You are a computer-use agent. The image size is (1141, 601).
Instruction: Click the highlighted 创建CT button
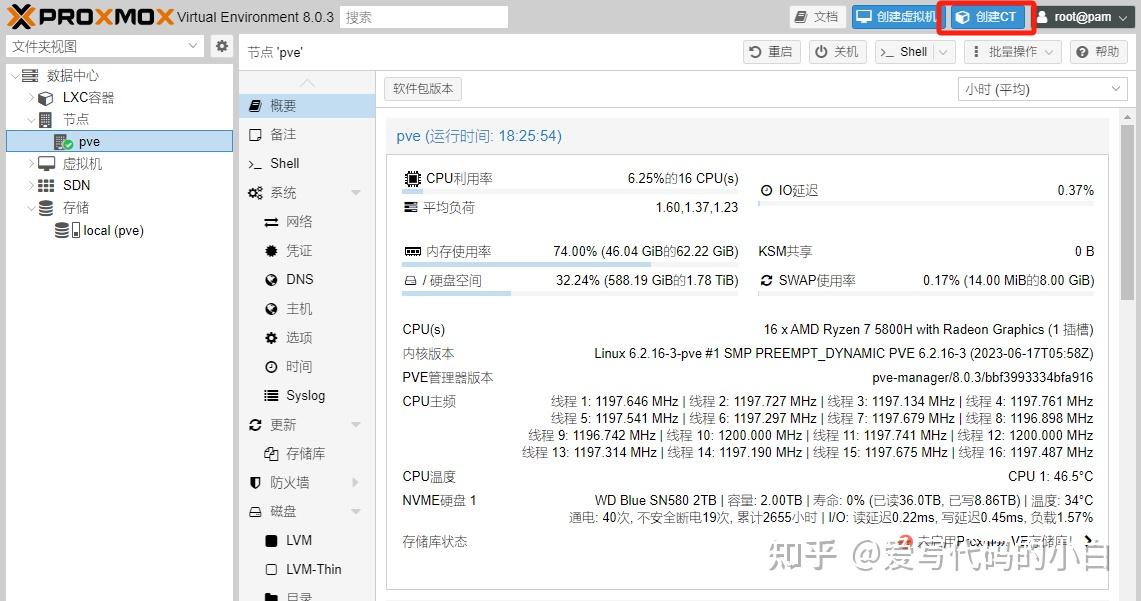pos(986,16)
